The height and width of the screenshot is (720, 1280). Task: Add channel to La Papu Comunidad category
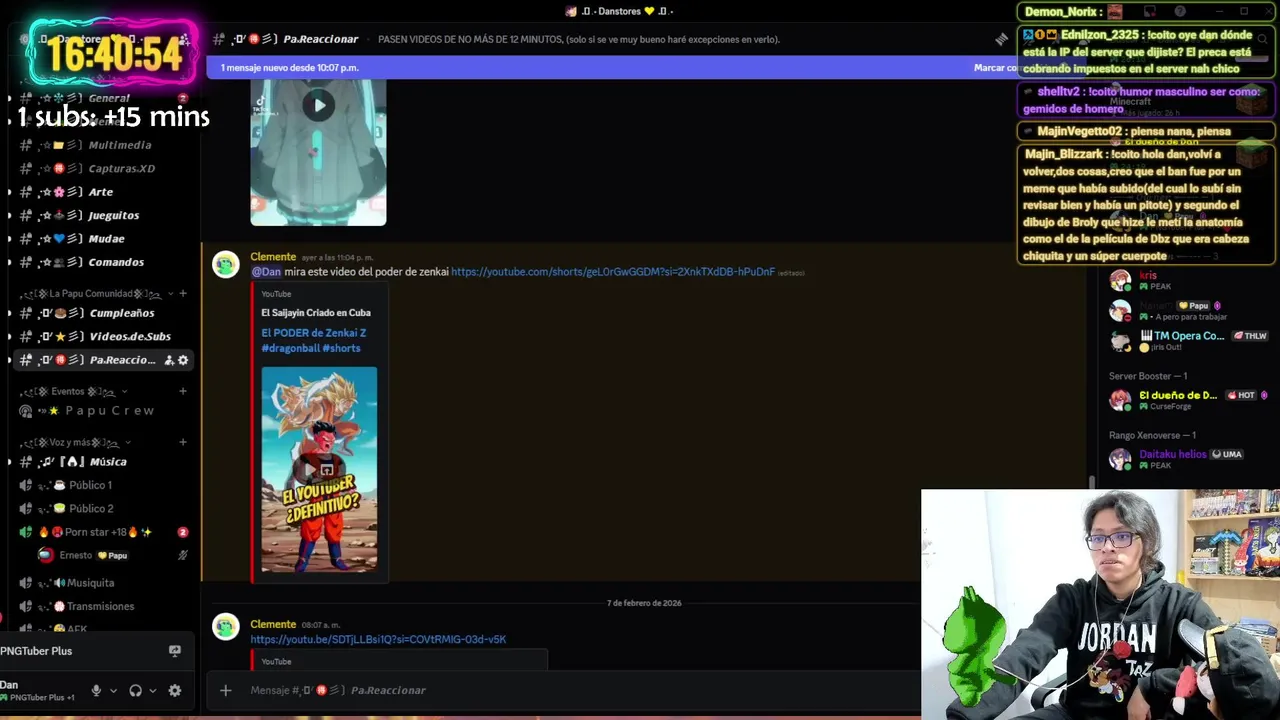(183, 294)
